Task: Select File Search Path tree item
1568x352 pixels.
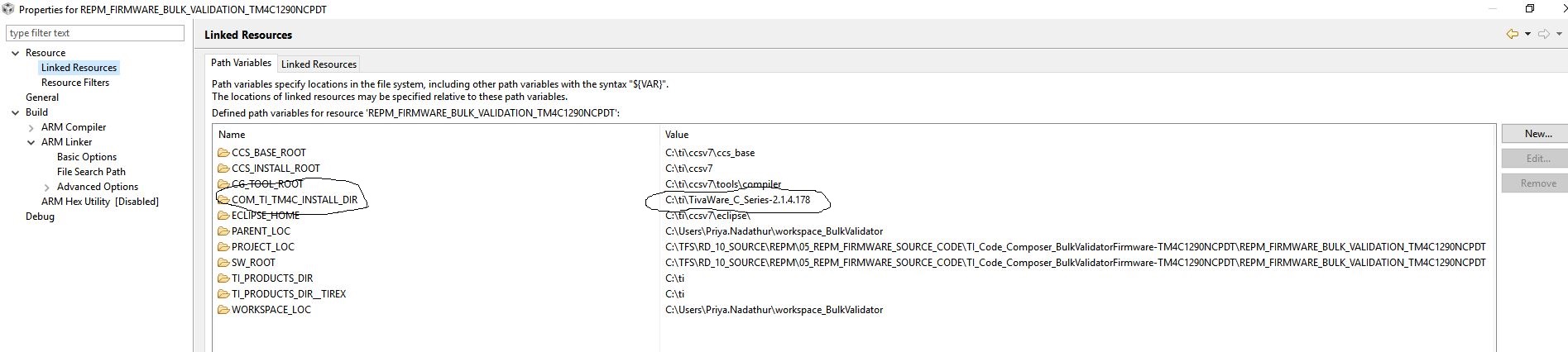Action: coord(91,172)
